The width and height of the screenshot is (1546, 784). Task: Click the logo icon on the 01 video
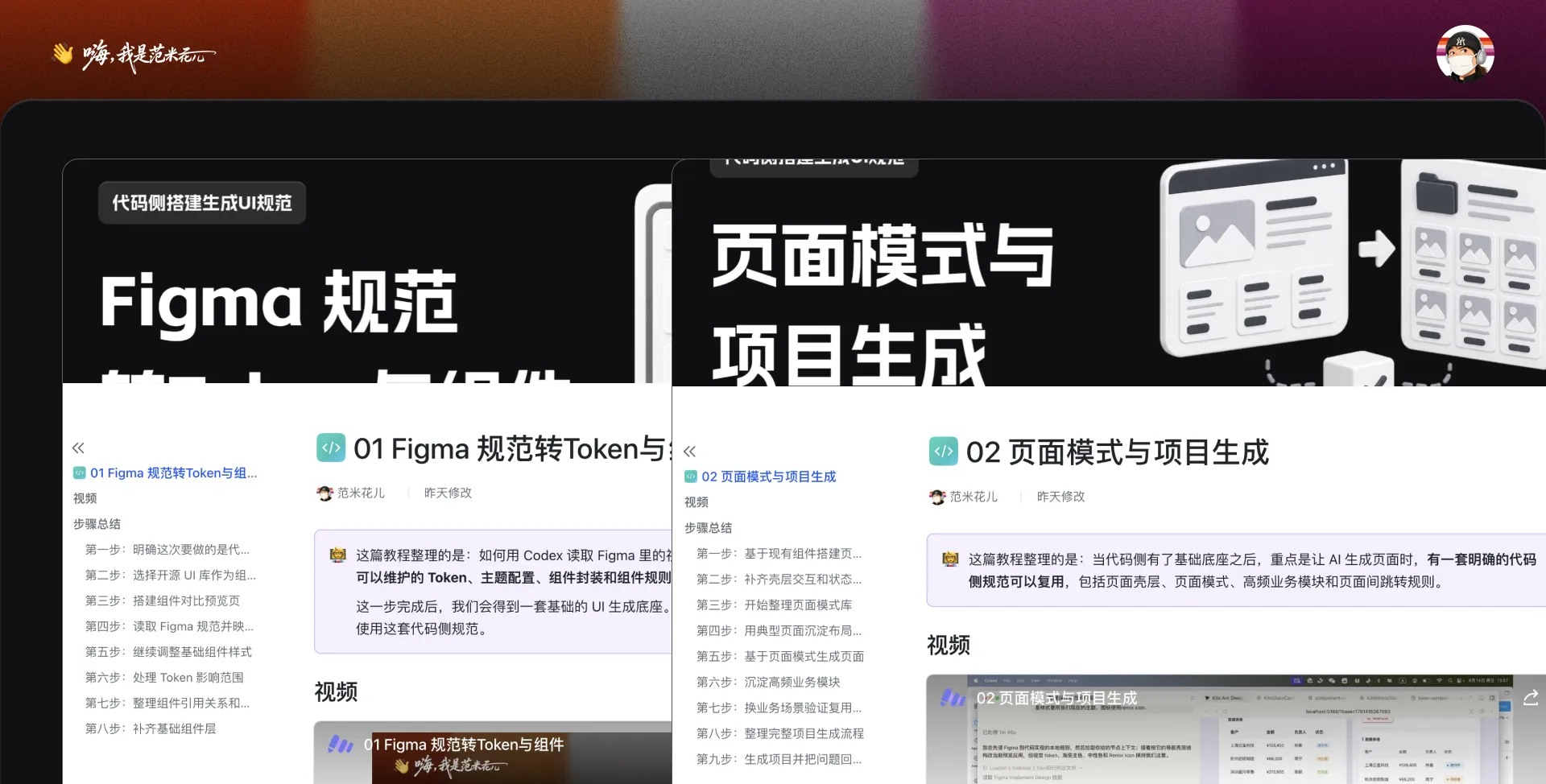point(341,745)
